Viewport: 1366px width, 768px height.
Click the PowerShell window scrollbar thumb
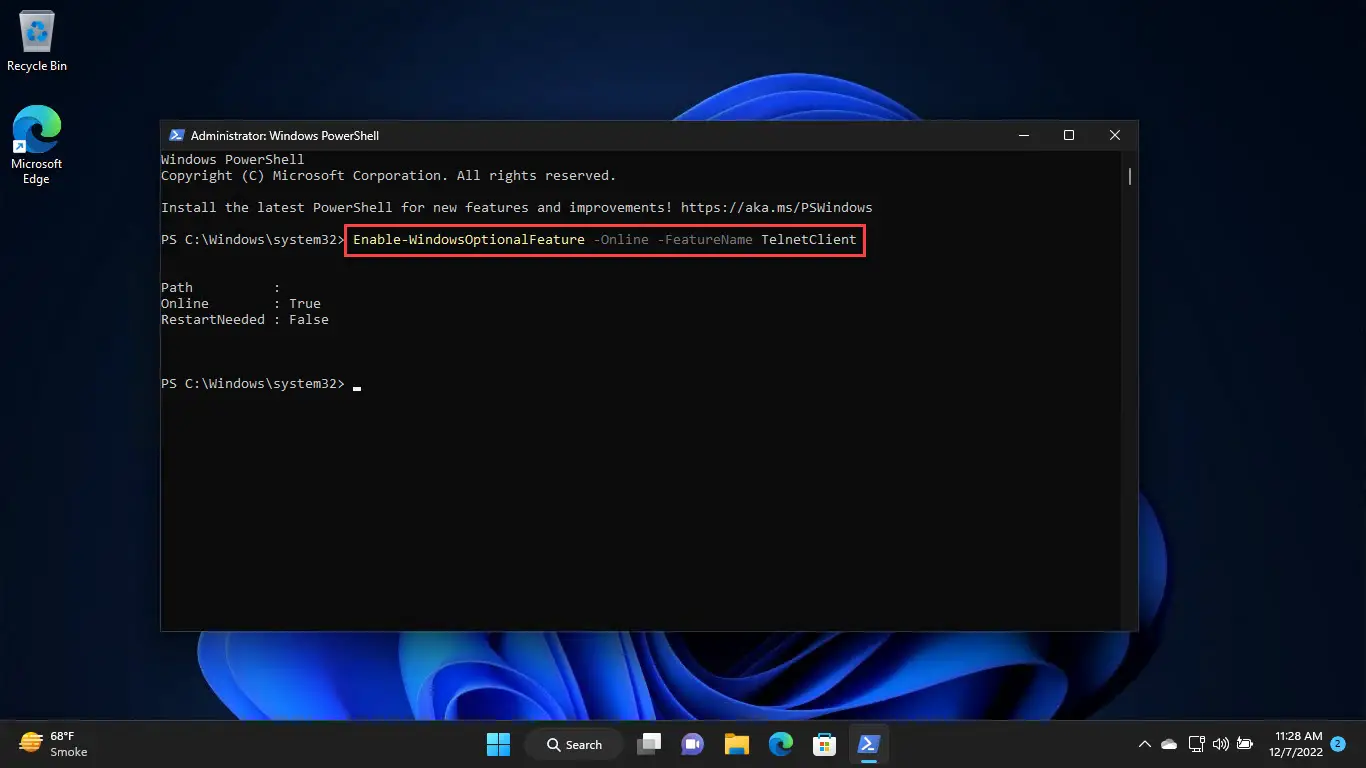point(1130,176)
